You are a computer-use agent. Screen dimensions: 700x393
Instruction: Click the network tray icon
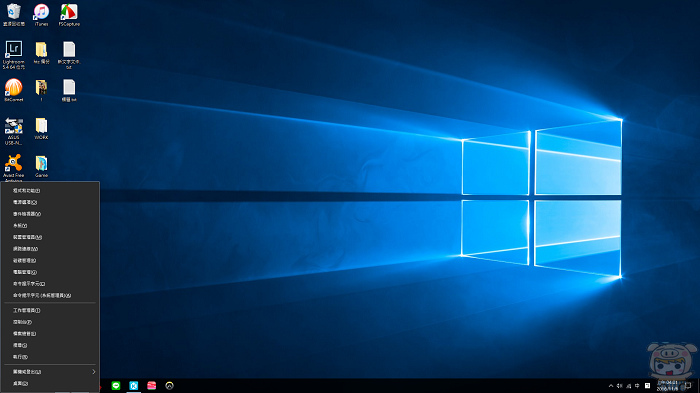629,386
